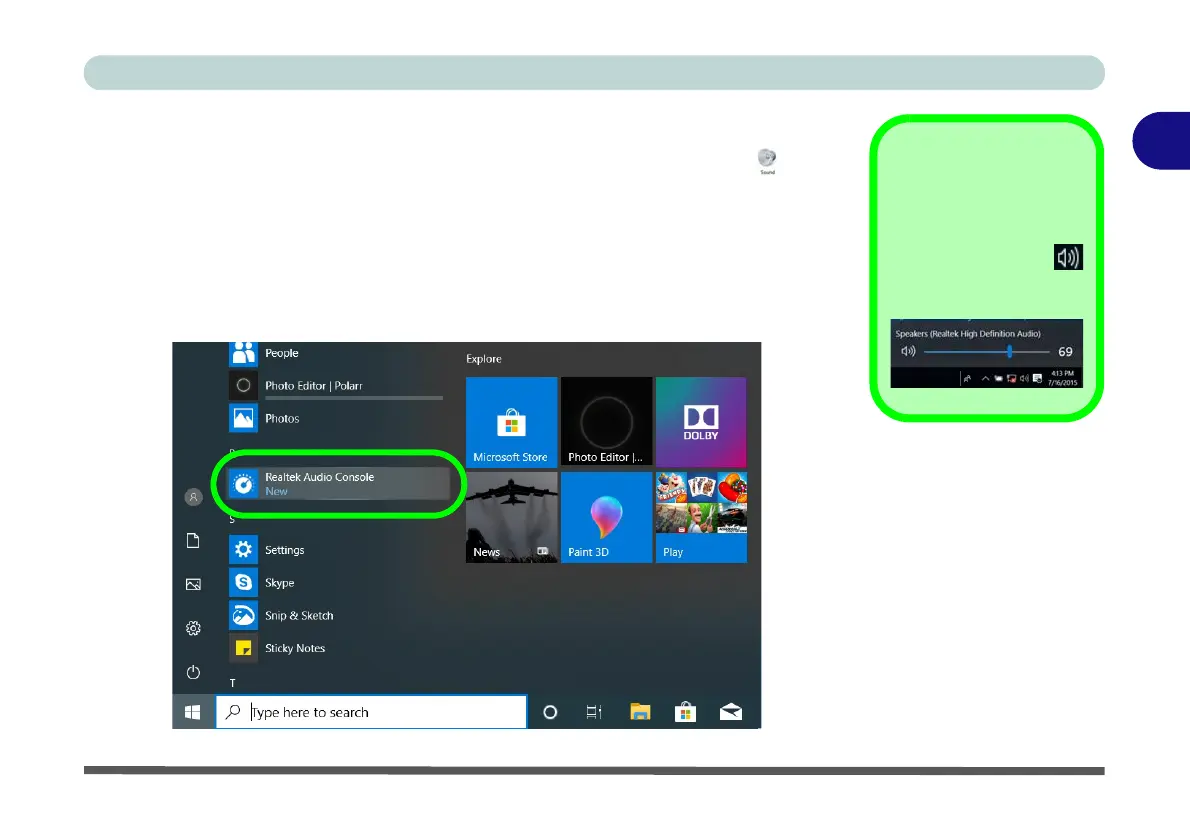Click the 'Speakers (Realtek High Definition Audio)' label

pyautogui.click(x=968, y=333)
